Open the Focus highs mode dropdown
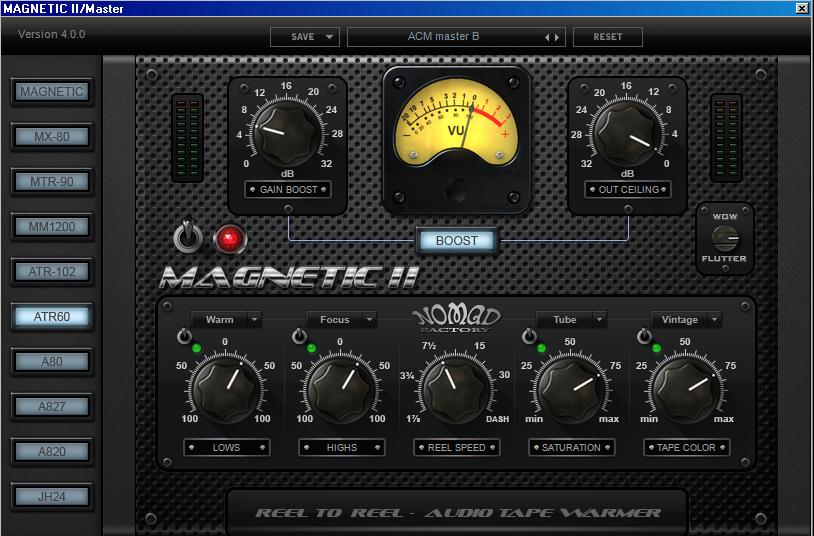The height and width of the screenshot is (536, 814). (x=341, y=320)
